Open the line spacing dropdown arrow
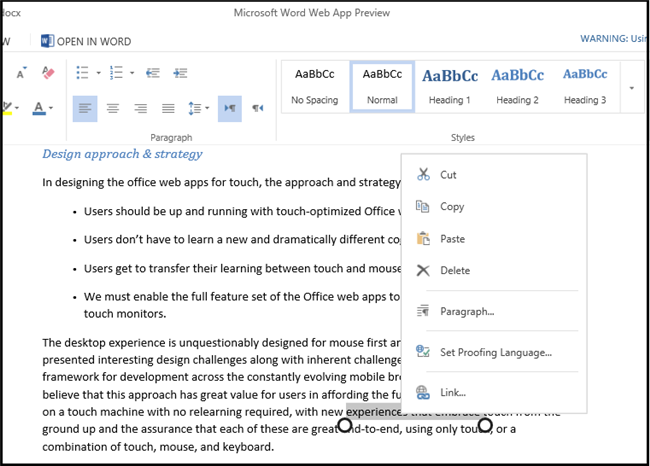Screen dimensions: 650x466 [207, 108]
